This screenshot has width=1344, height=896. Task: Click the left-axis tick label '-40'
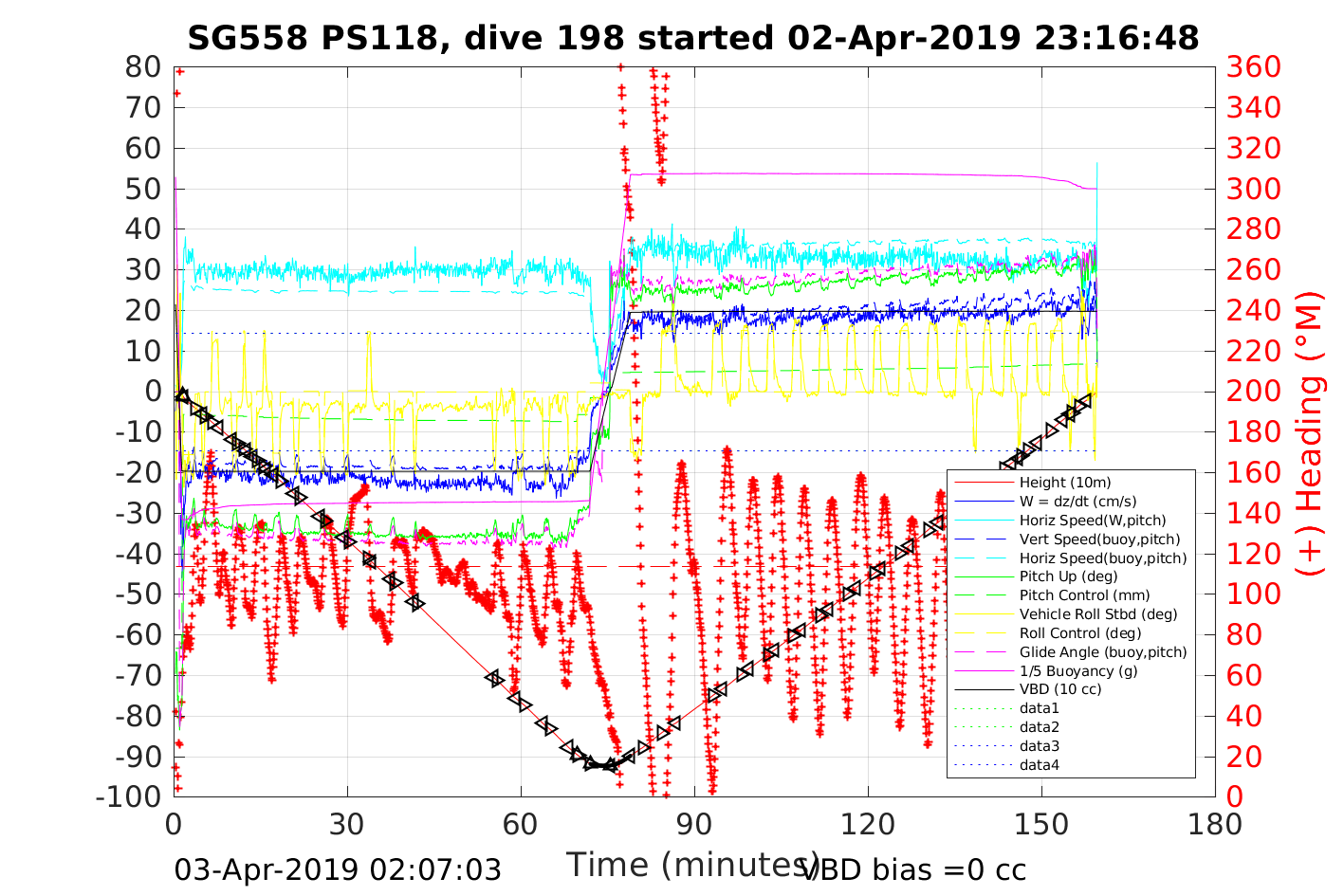tap(138, 554)
